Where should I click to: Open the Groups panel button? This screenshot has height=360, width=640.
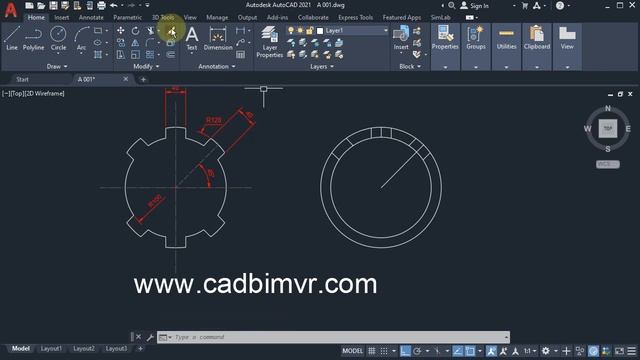(x=476, y=46)
